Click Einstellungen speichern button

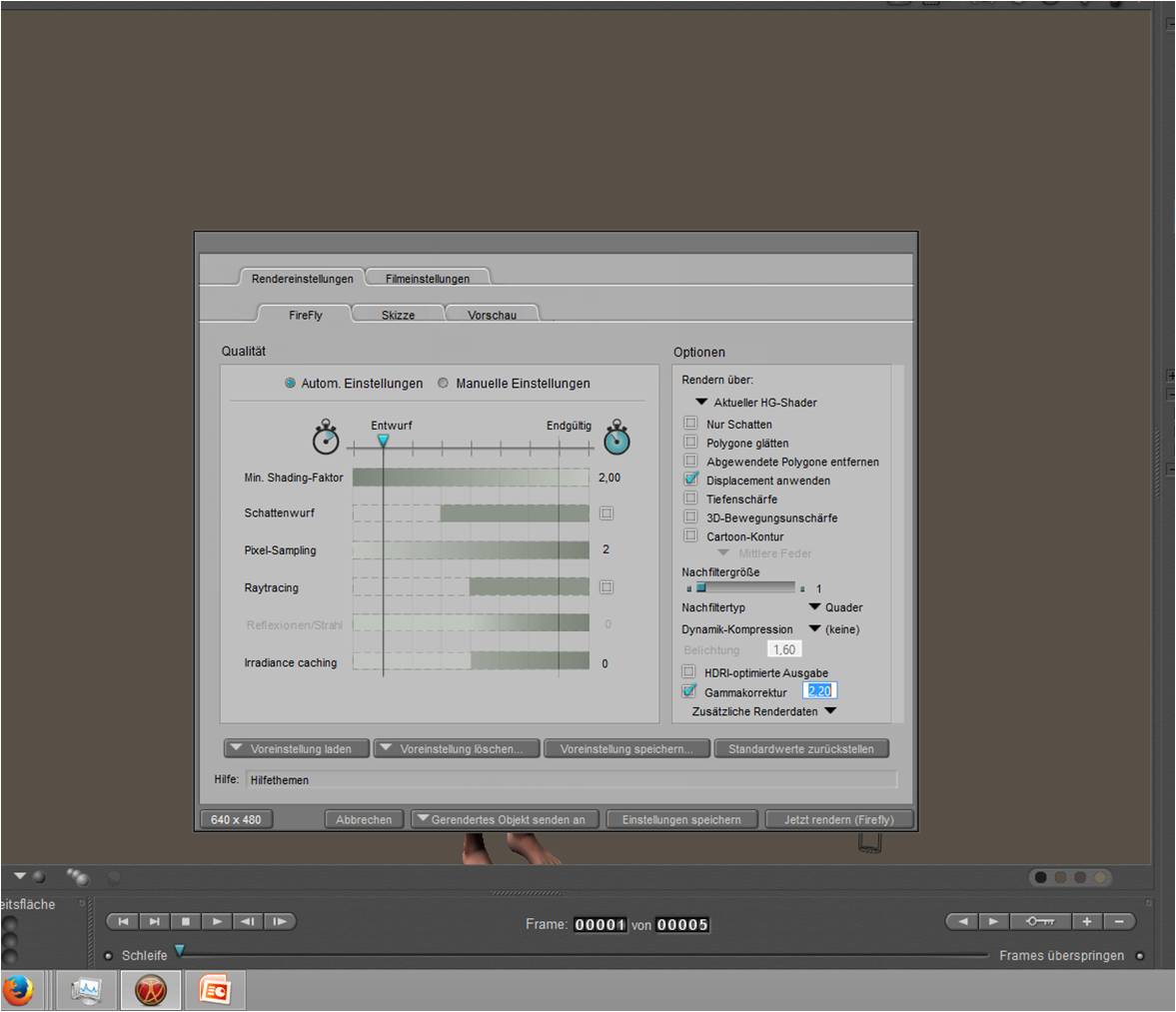point(681,820)
